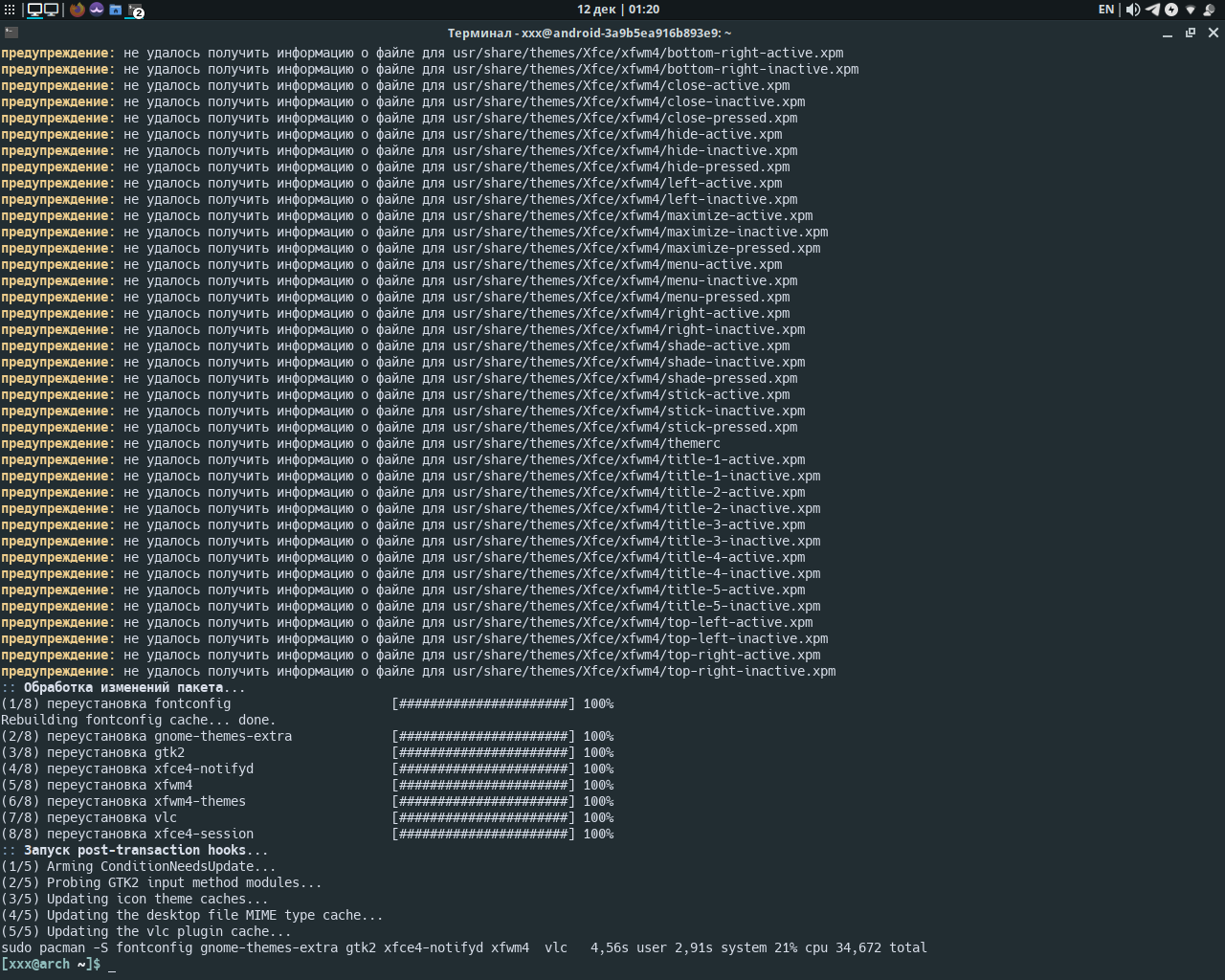
Task: Select the terminal taskbar button
Action: pyautogui.click(x=135, y=11)
